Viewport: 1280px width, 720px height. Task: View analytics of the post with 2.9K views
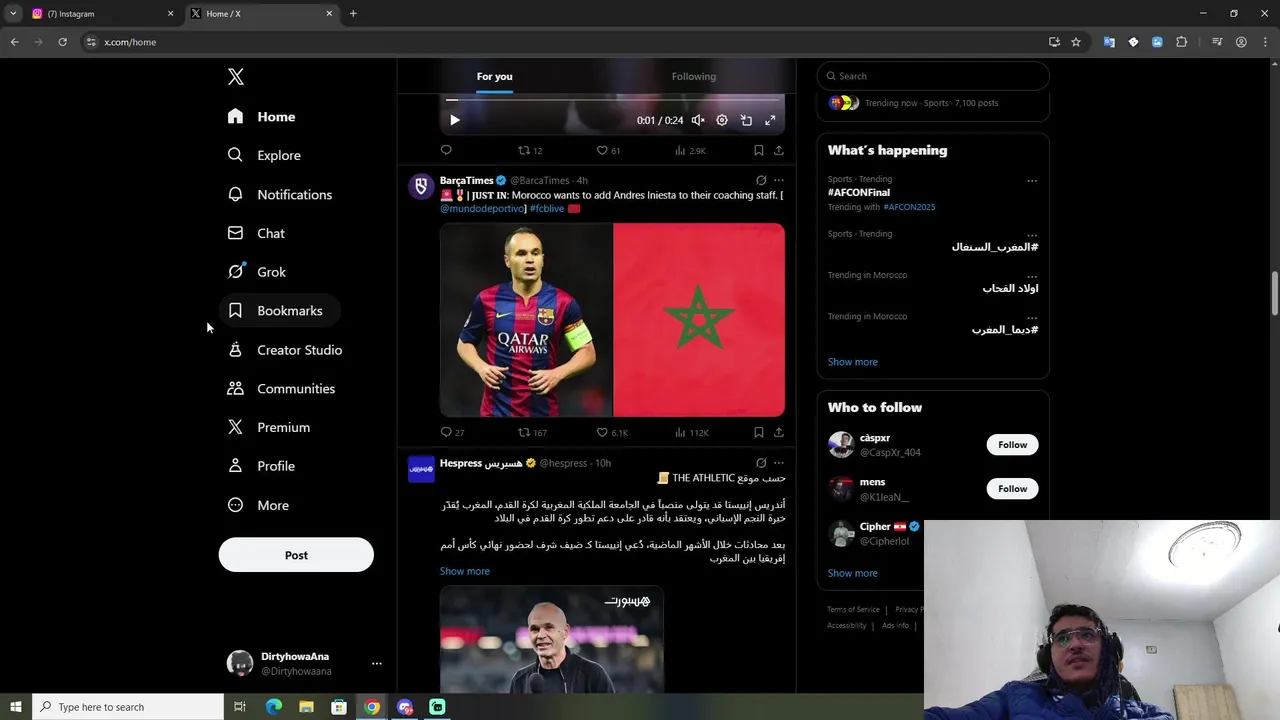(690, 150)
